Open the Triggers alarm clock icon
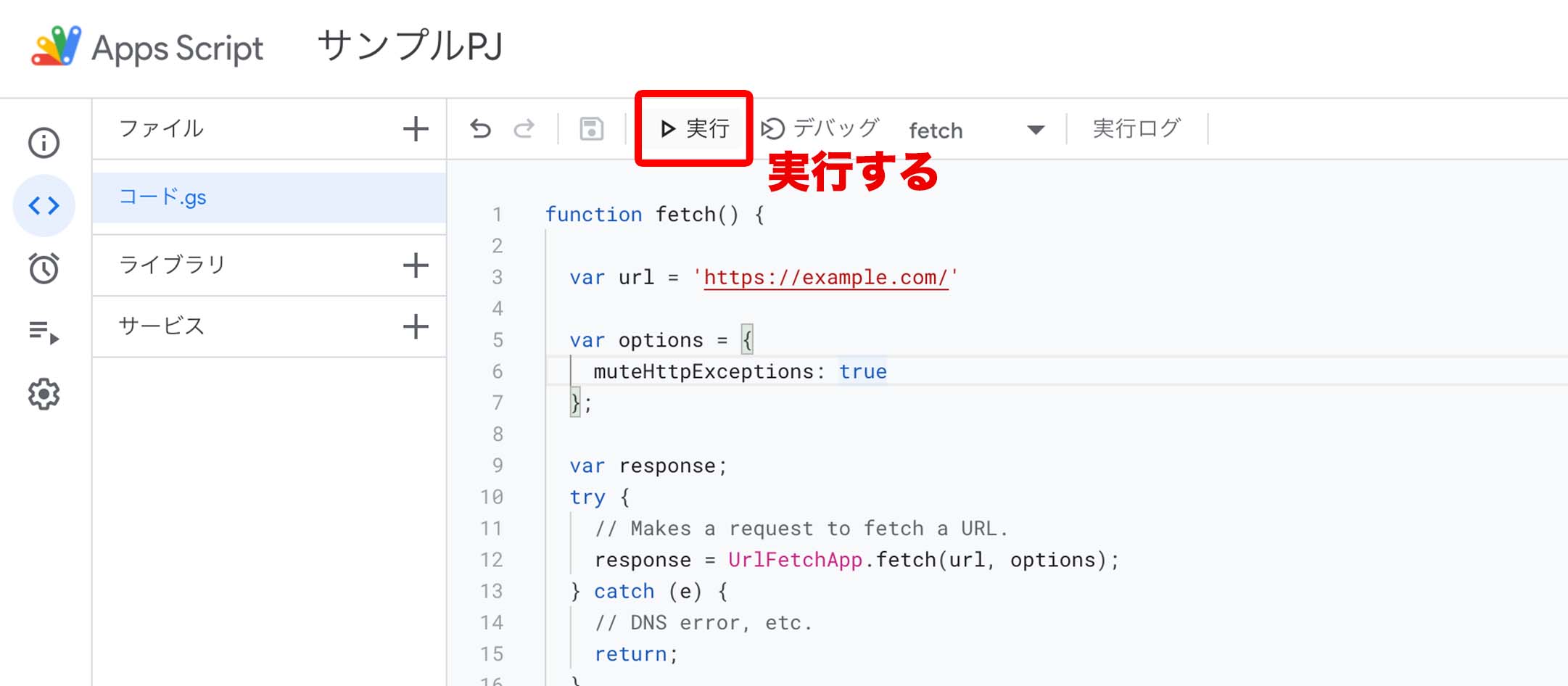1568x686 pixels. (44, 268)
